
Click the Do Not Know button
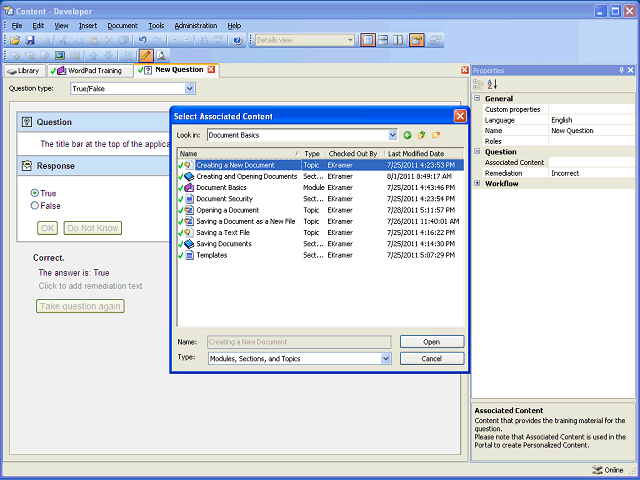click(93, 228)
